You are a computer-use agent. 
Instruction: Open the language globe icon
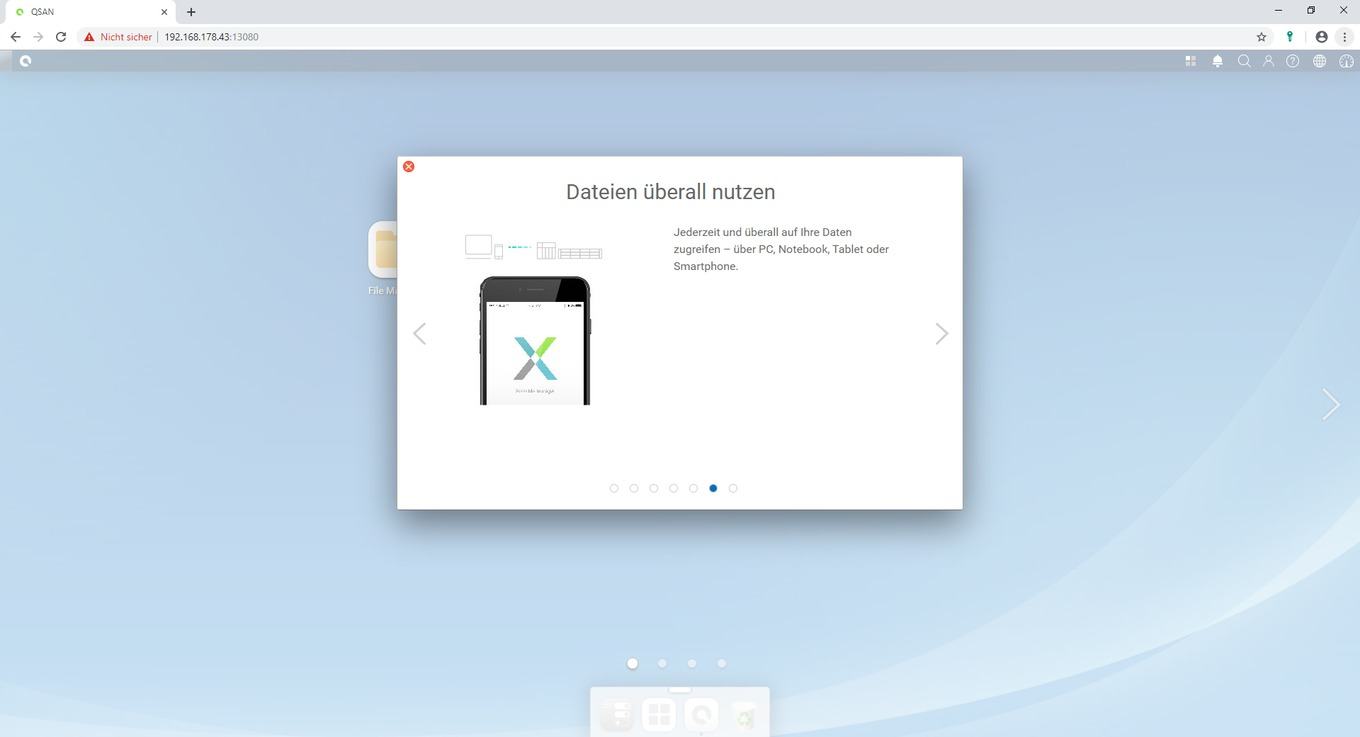[x=1320, y=61]
